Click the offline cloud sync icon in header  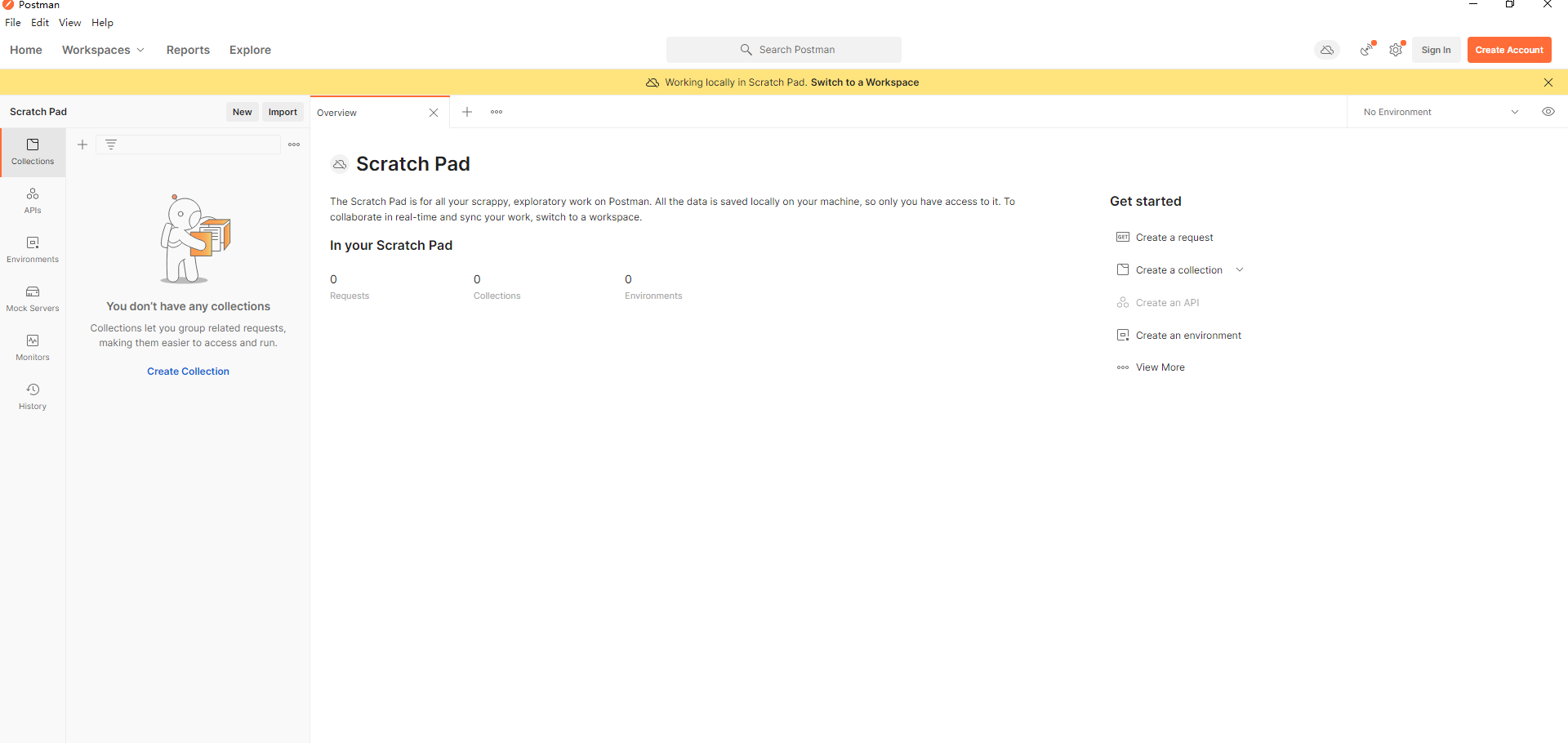[1327, 50]
